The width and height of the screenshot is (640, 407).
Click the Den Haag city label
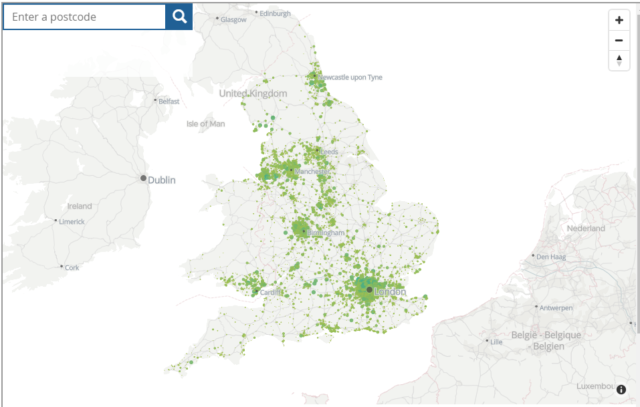pos(552,257)
